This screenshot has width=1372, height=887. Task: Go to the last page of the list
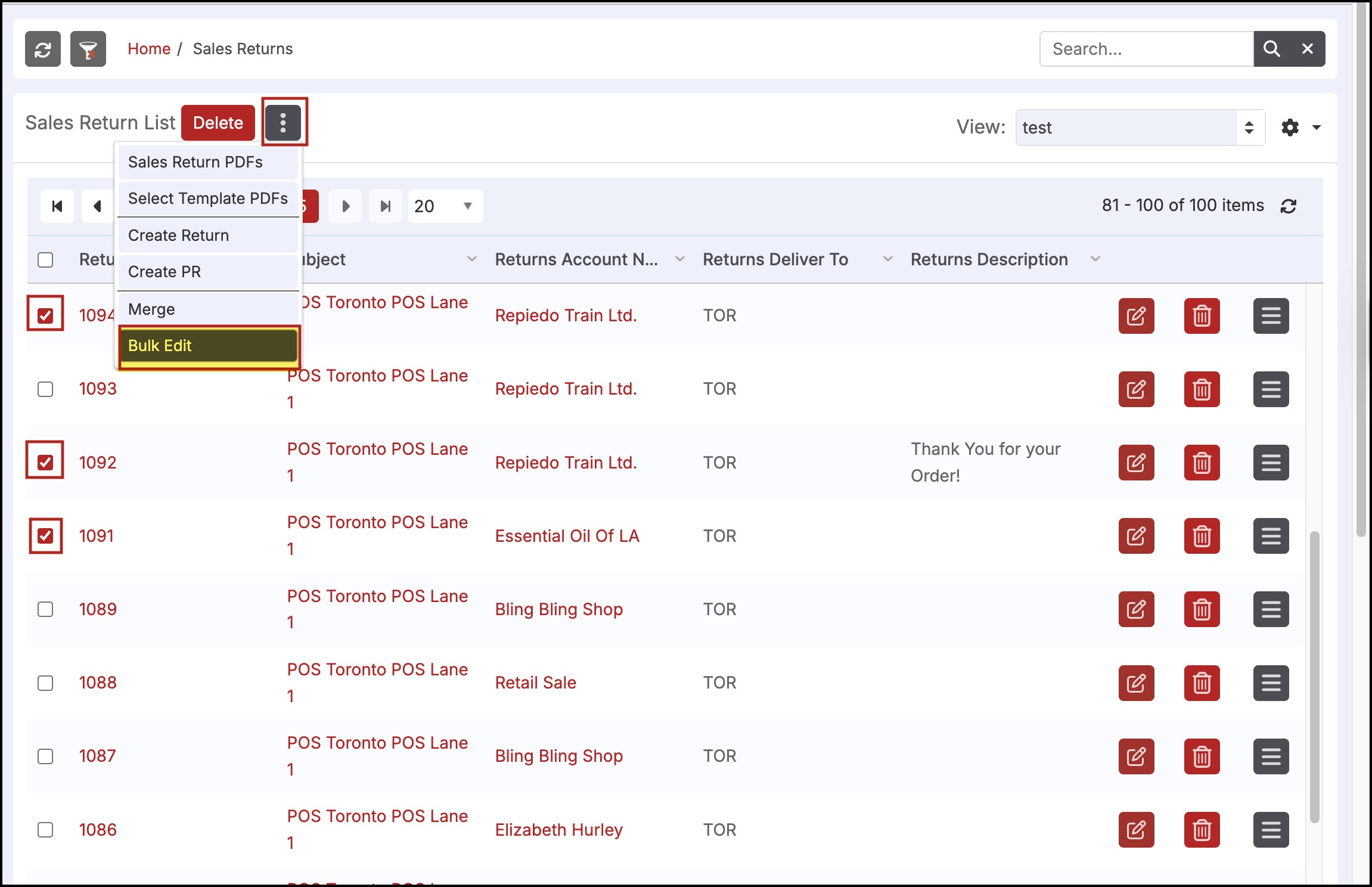click(386, 206)
